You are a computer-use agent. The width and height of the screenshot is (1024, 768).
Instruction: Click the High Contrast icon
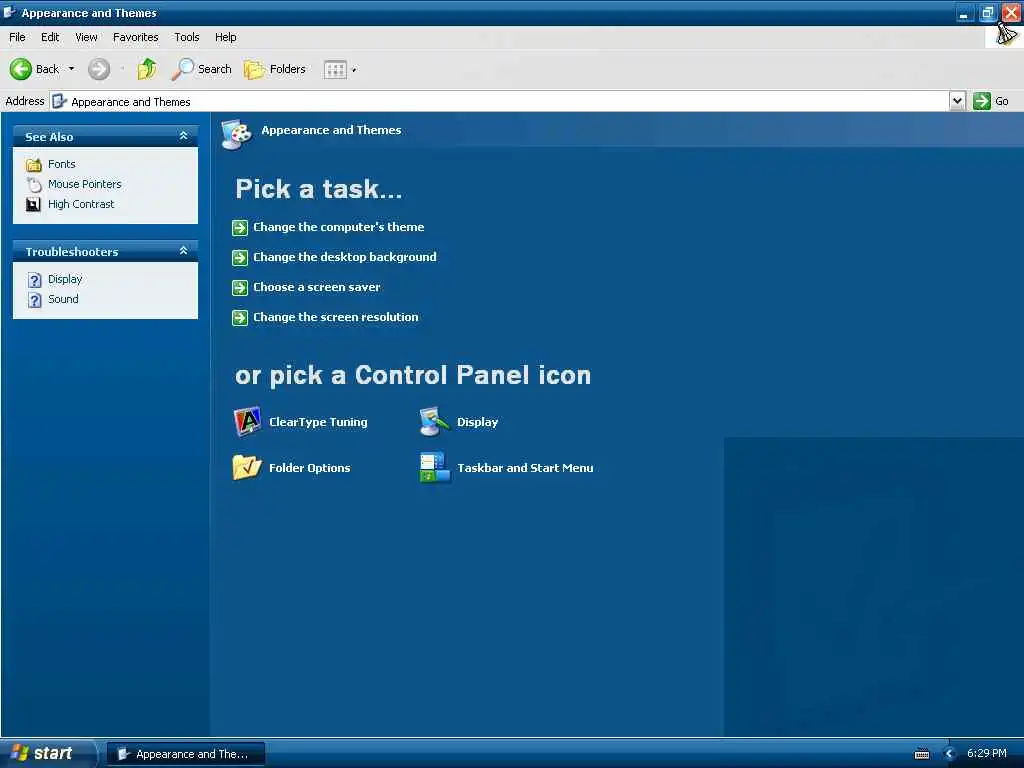pyautogui.click(x=33, y=204)
